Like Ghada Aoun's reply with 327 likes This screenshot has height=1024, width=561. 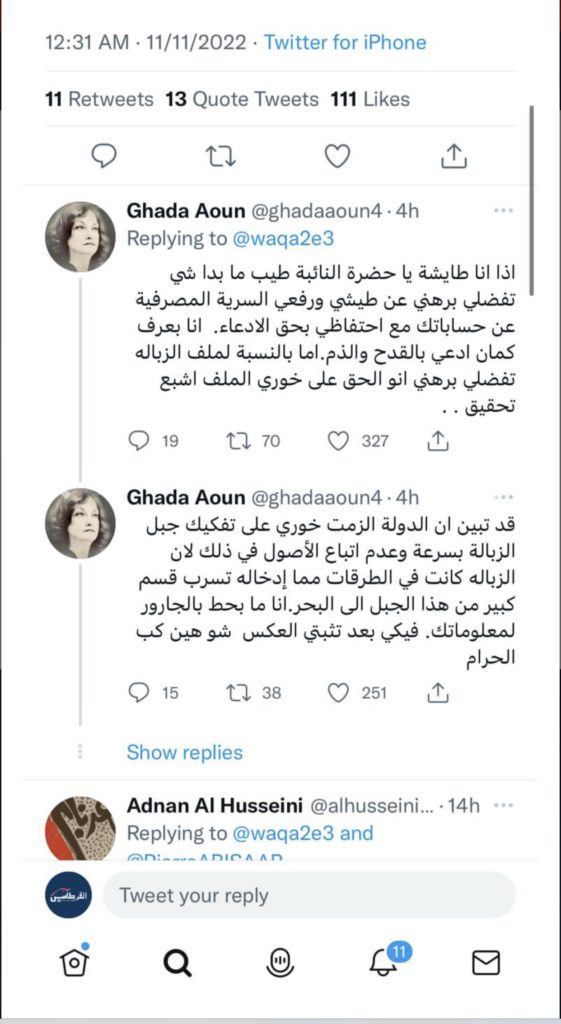pos(338,442)
